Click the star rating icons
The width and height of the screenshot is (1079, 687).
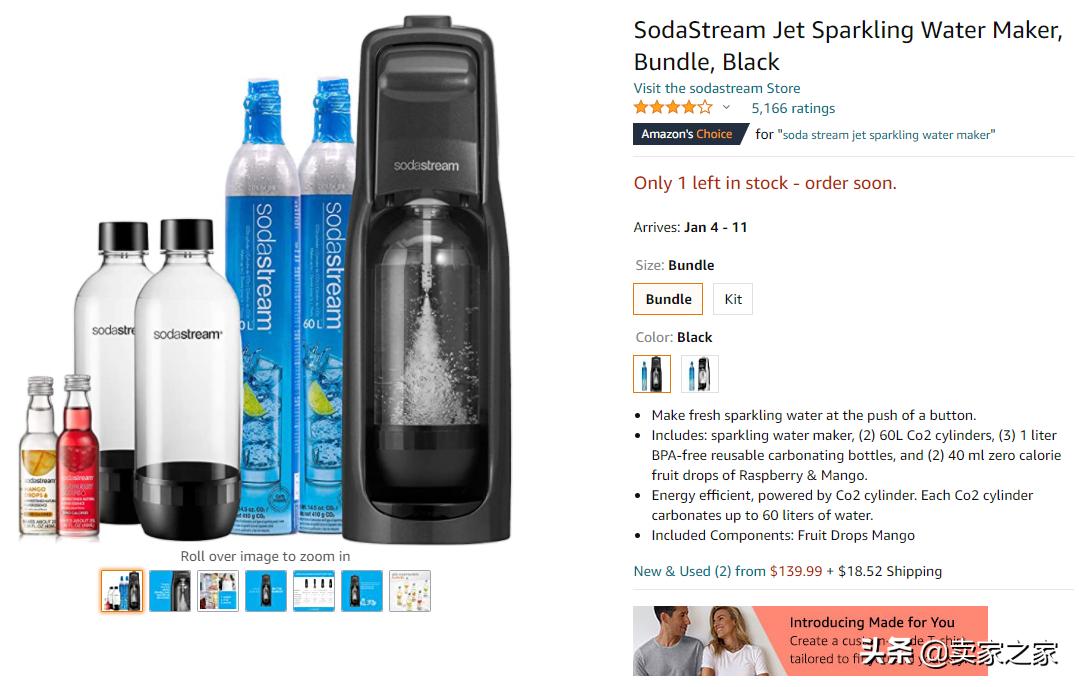673,108
